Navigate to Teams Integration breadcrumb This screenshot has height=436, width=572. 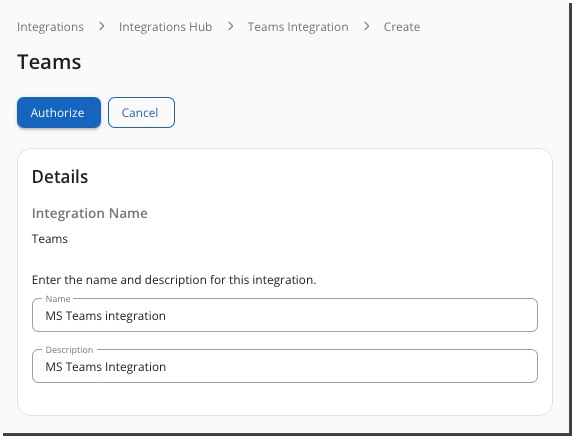coord(298,27)
